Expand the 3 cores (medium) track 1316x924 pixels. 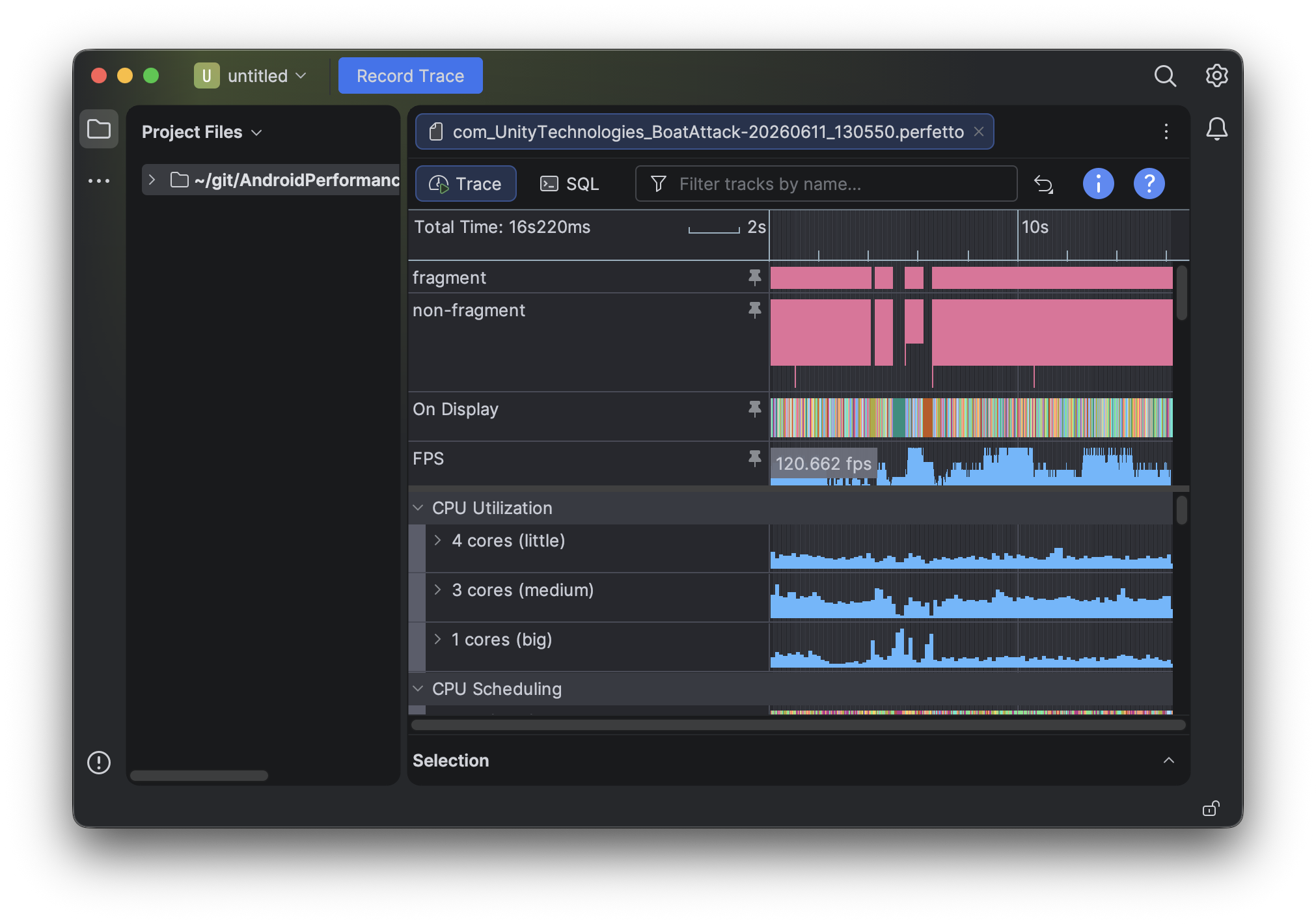pyautogui.click(x=437, y=590)
